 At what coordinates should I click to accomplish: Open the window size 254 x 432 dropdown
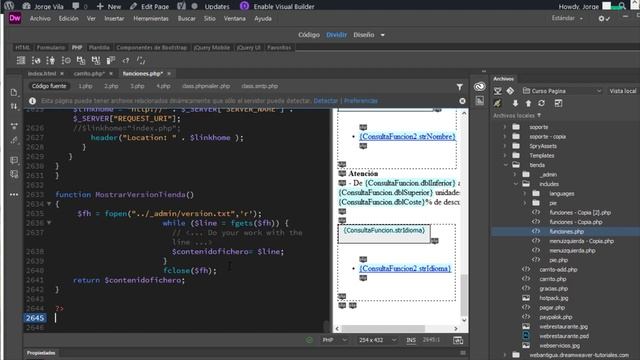click(377, 340)
